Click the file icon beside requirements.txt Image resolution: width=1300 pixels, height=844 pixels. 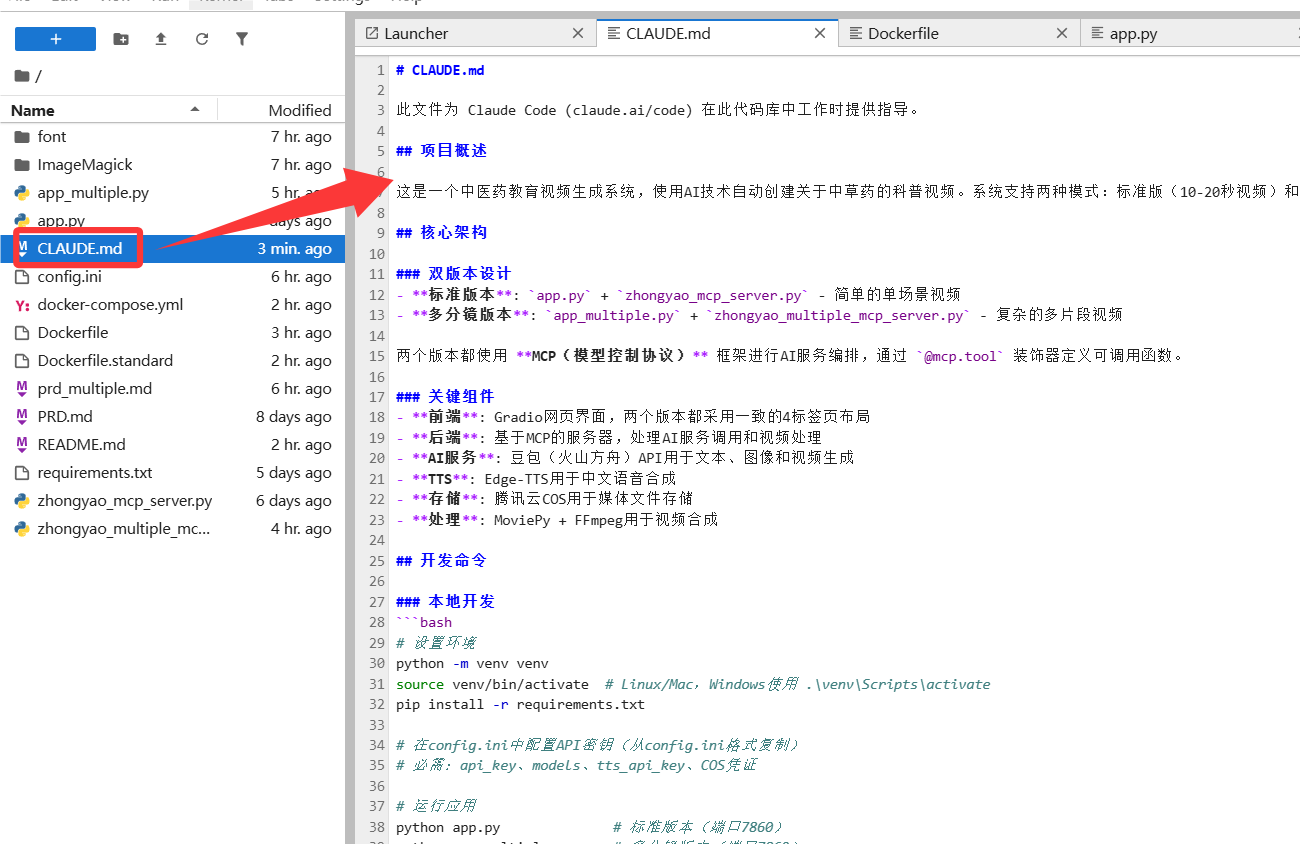tap(22, 472)
